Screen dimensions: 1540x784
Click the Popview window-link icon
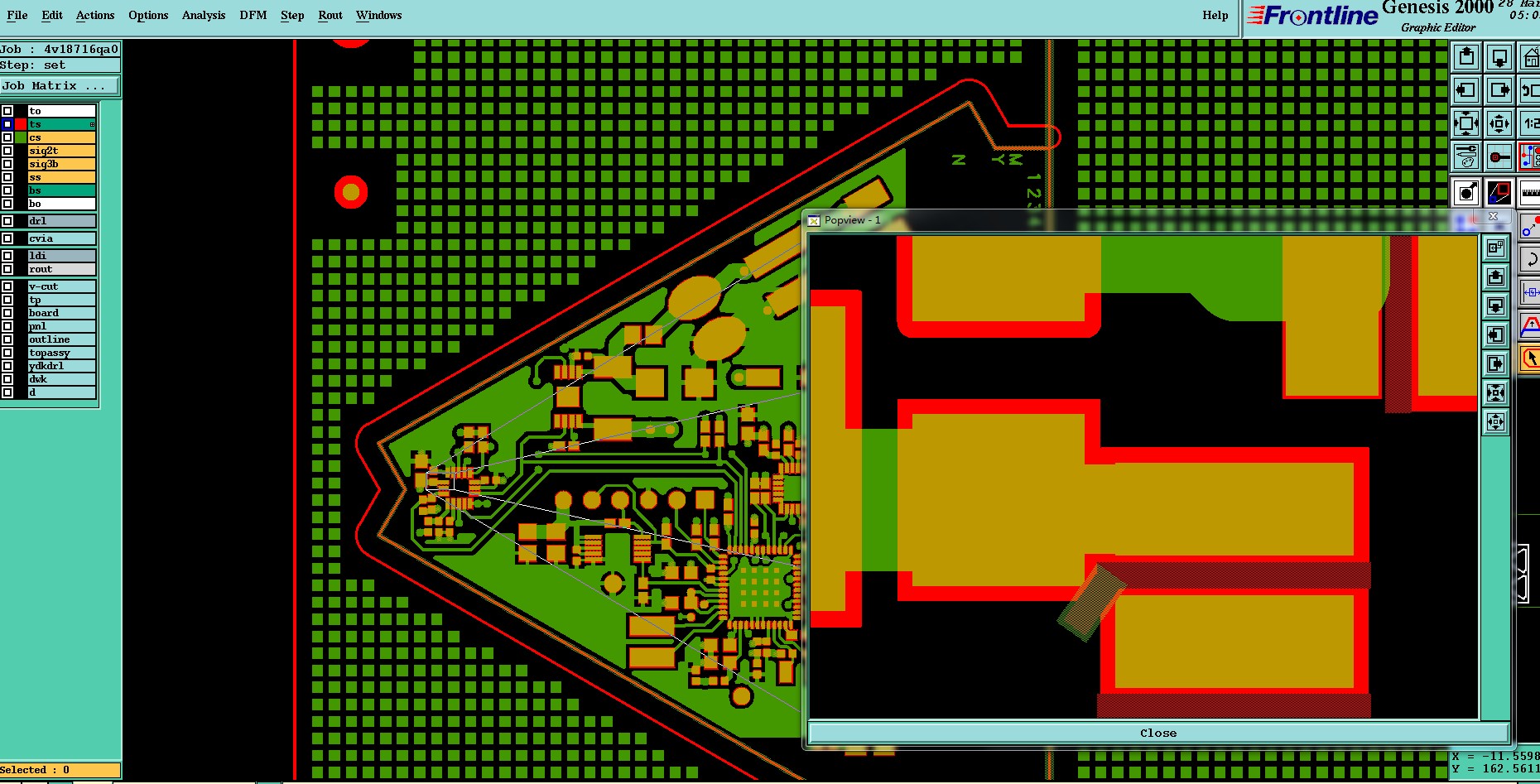[1495, 248]
